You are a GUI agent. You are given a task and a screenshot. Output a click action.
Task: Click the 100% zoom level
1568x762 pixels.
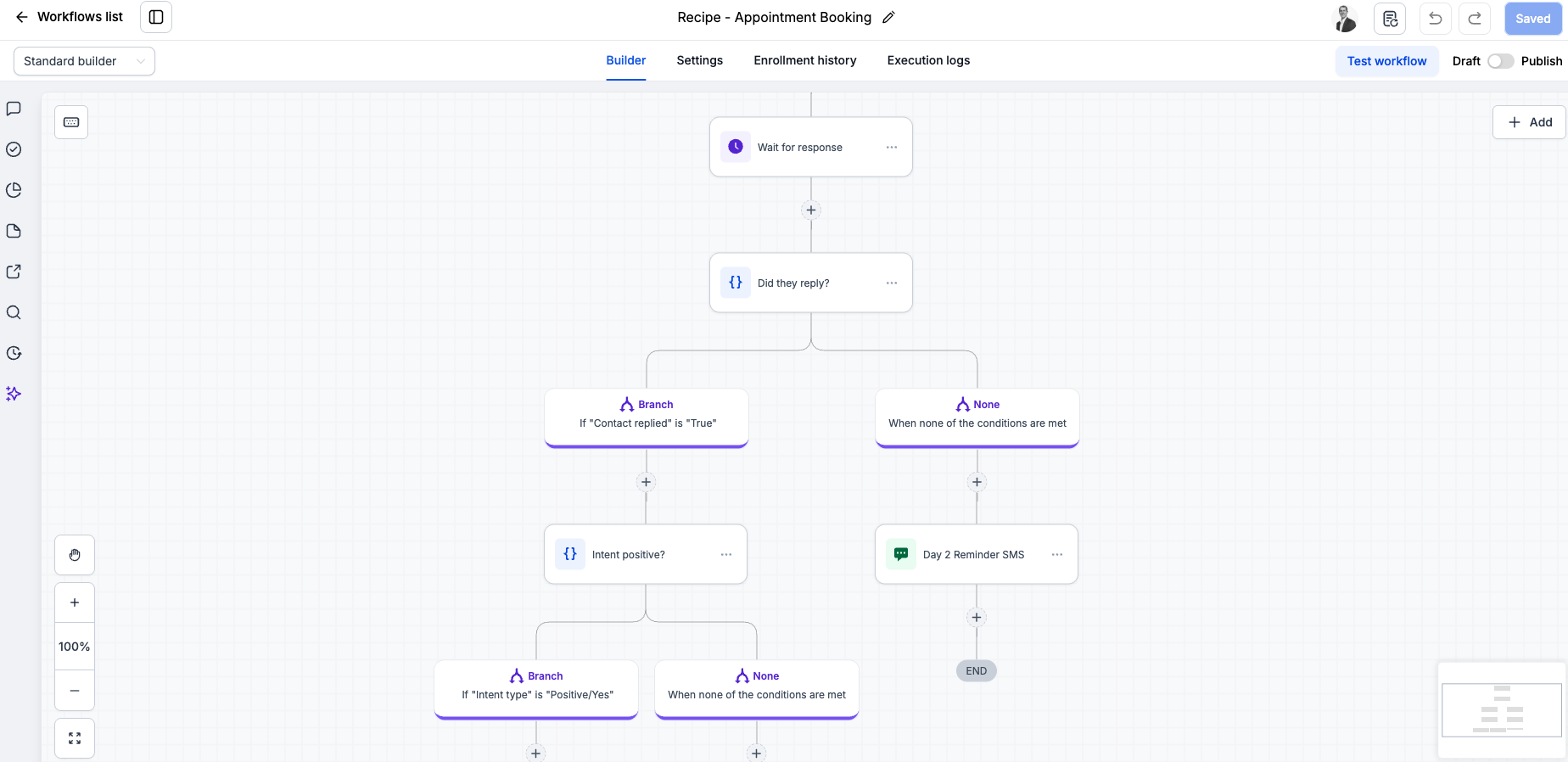(75, 647)
